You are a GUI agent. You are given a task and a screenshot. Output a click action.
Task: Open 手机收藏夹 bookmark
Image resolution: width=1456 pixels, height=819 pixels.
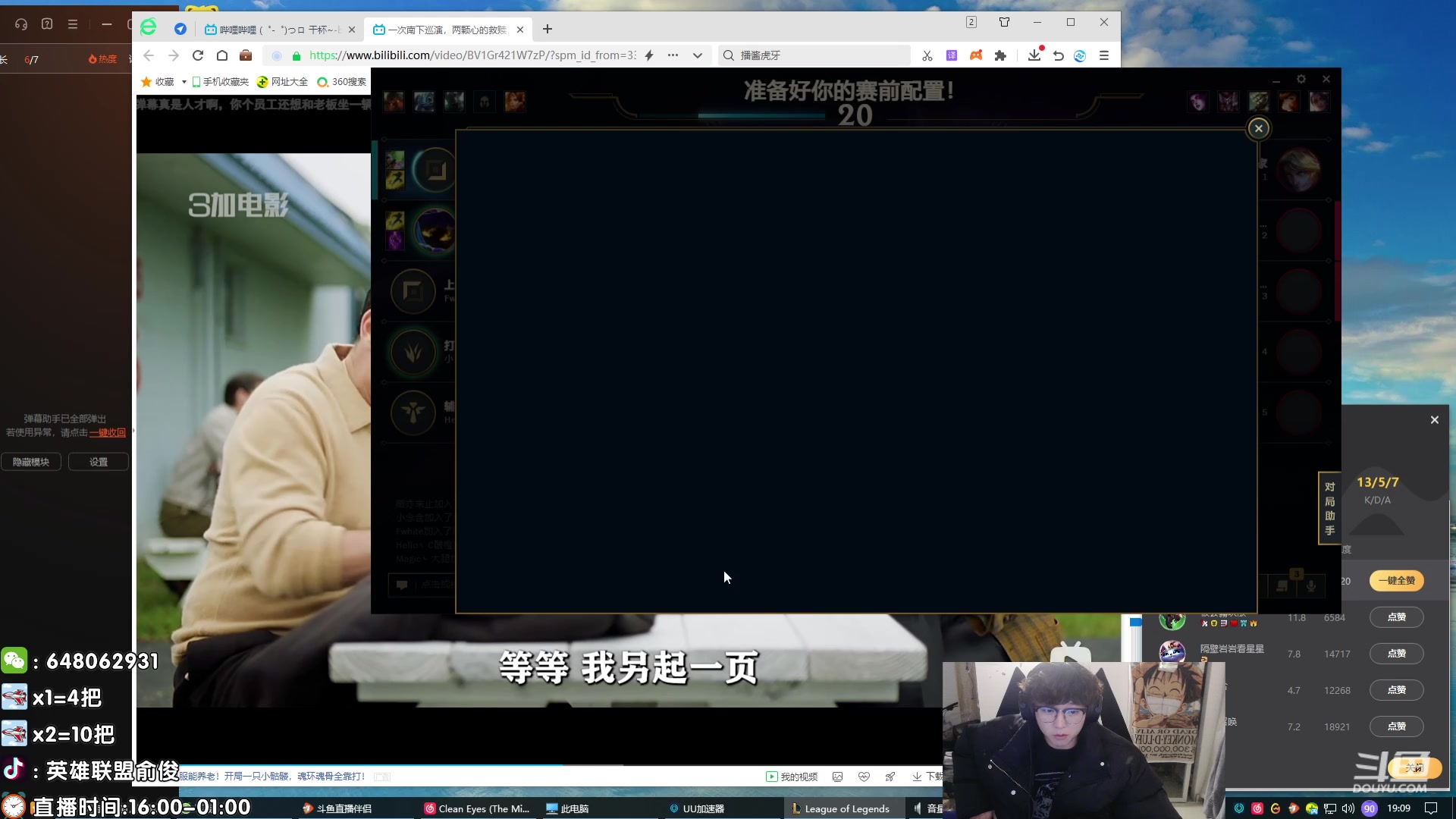pos(221,82)
